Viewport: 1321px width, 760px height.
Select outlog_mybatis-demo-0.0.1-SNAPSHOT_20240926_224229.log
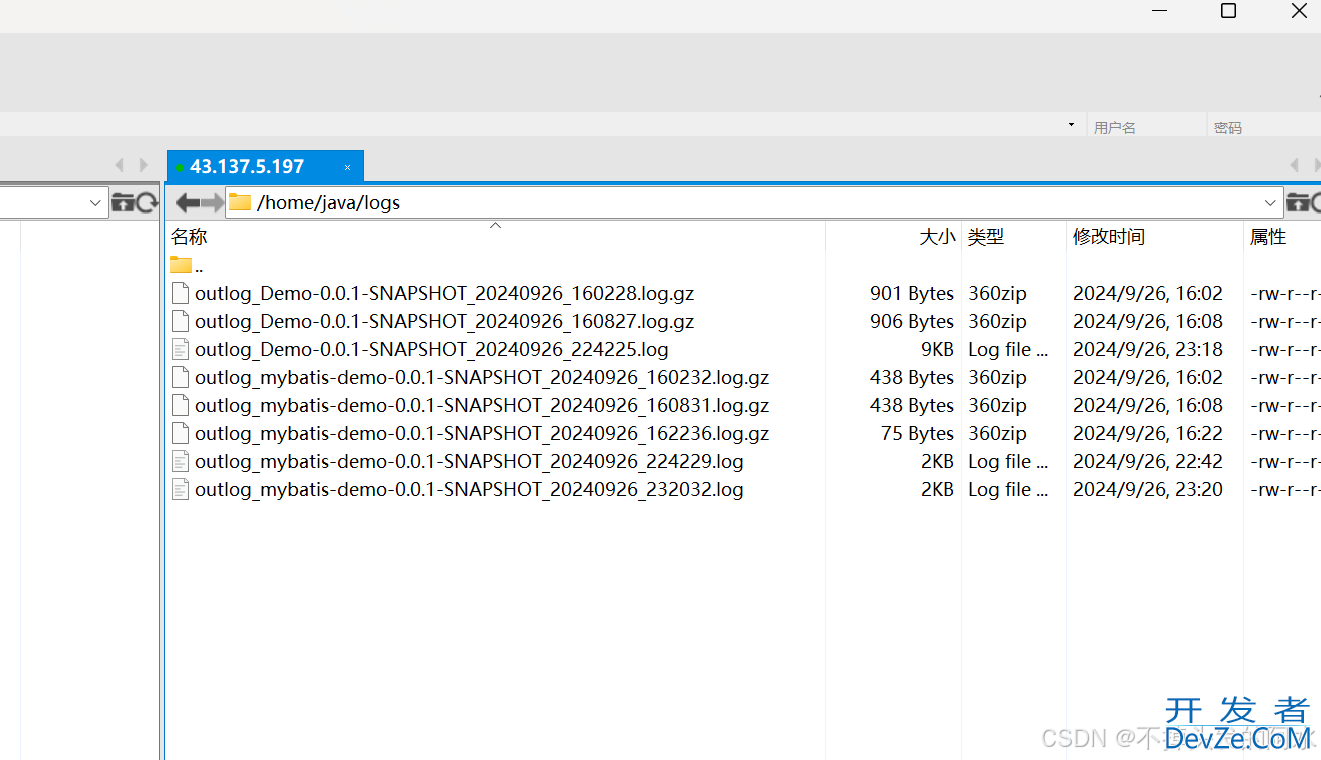469,461
